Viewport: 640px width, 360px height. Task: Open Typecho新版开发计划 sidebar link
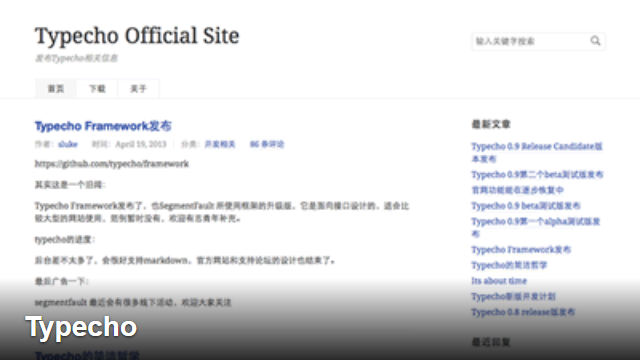(513, 296)
